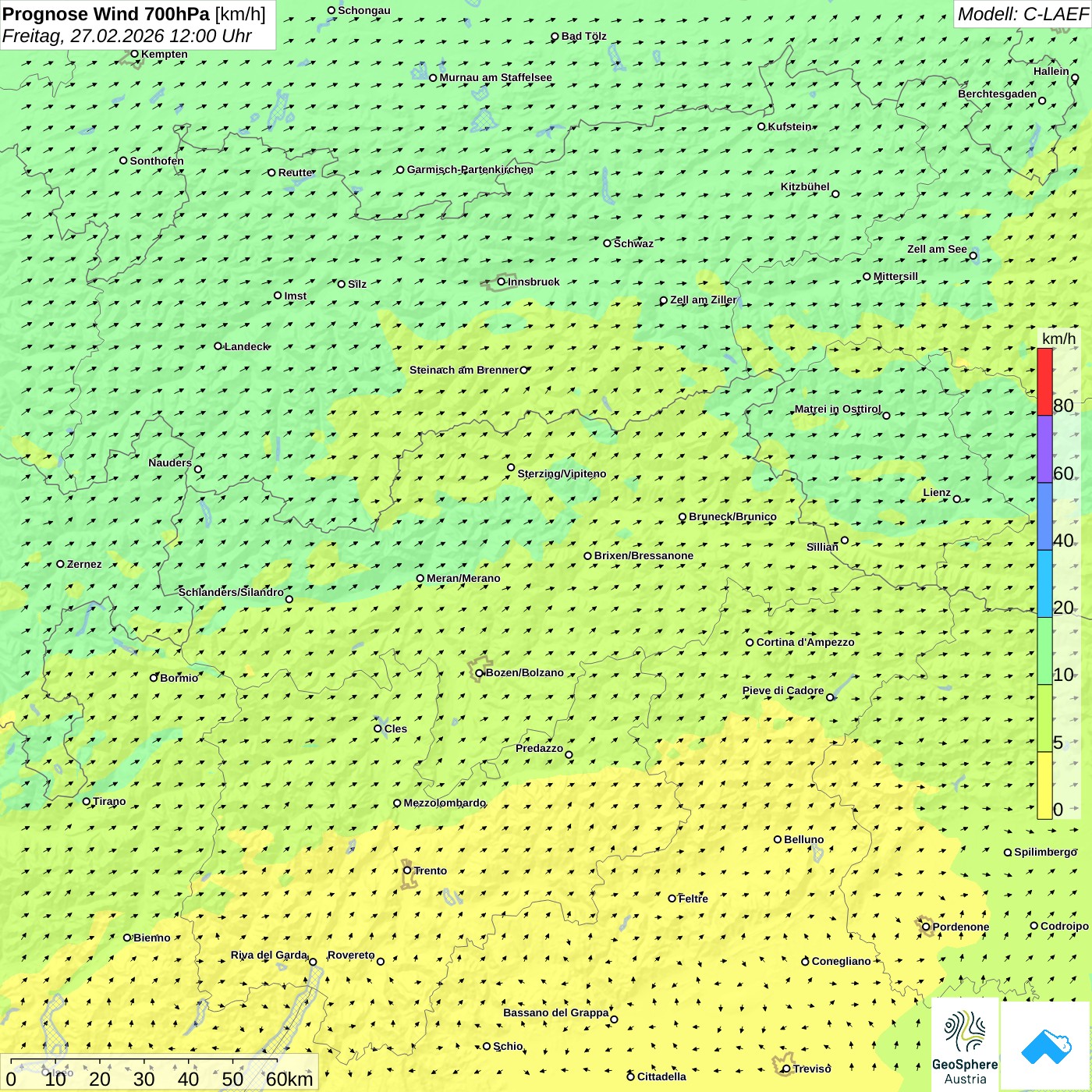Click the Belluno location marker
Image resolution: width=1092 pixels, height=1092 pixels.
click(778, 839)
